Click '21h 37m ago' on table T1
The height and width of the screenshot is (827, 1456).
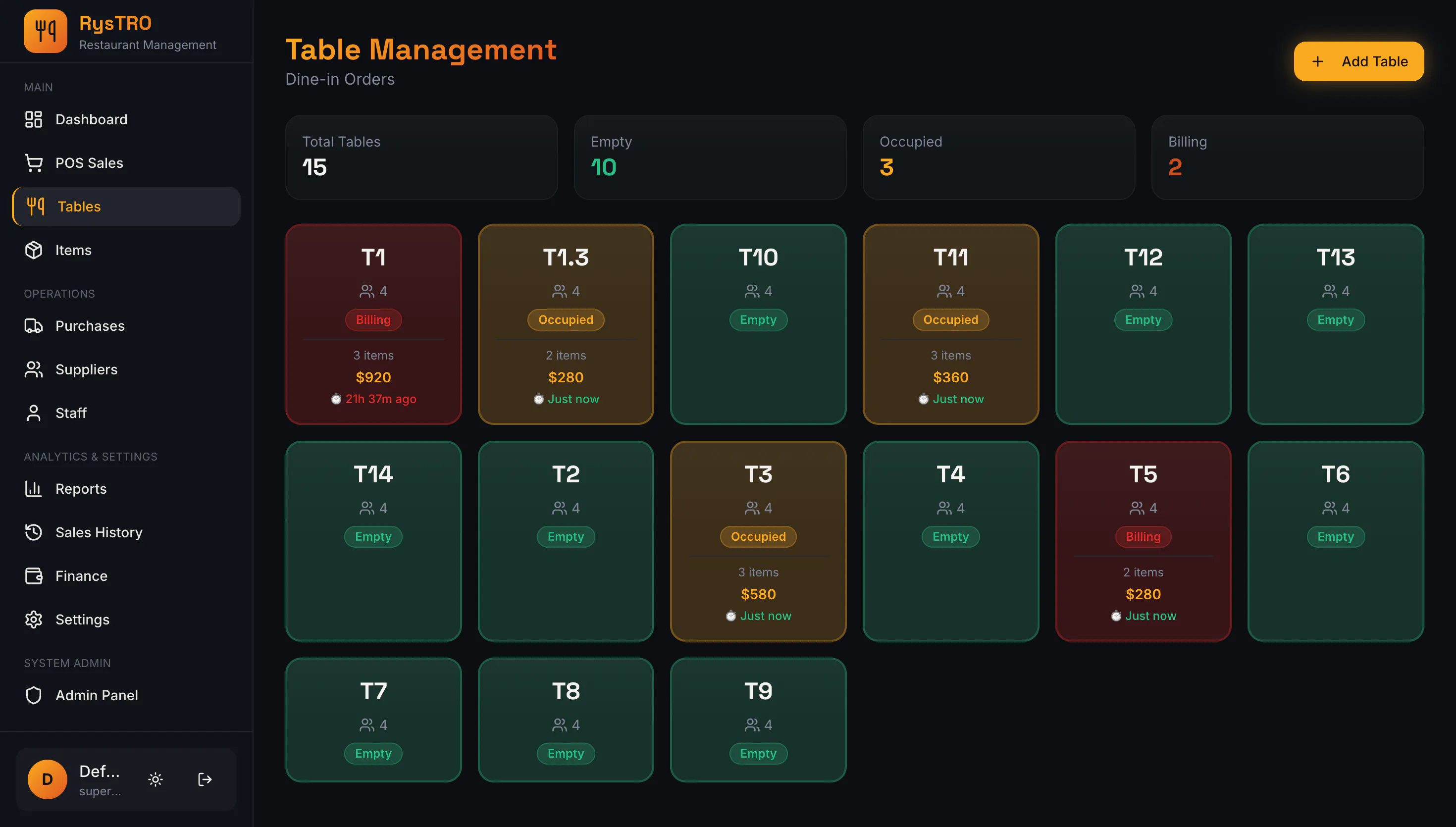pyautogui.click(x=381, y=399)
